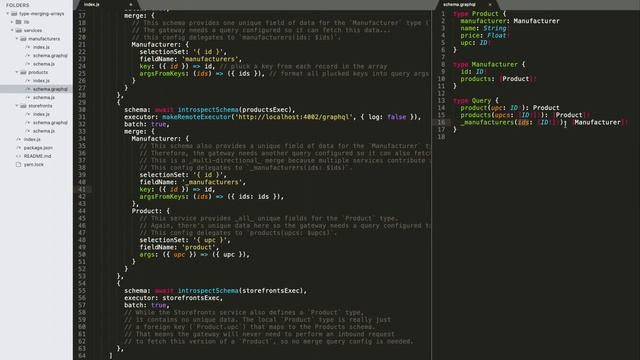
Task: Close the index.js tab
Action: pos(131,4)
